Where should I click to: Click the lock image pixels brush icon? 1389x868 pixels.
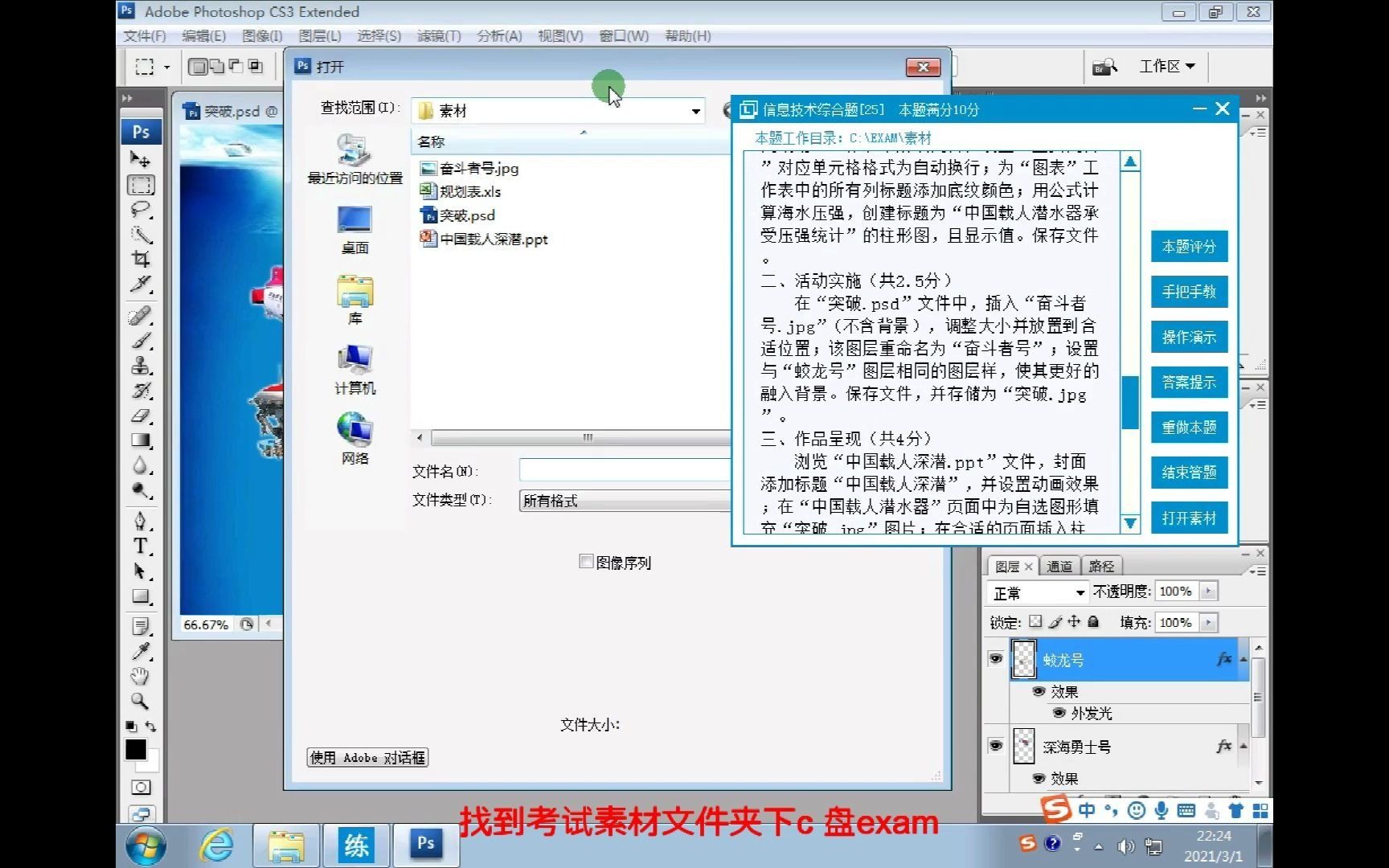1055,621
